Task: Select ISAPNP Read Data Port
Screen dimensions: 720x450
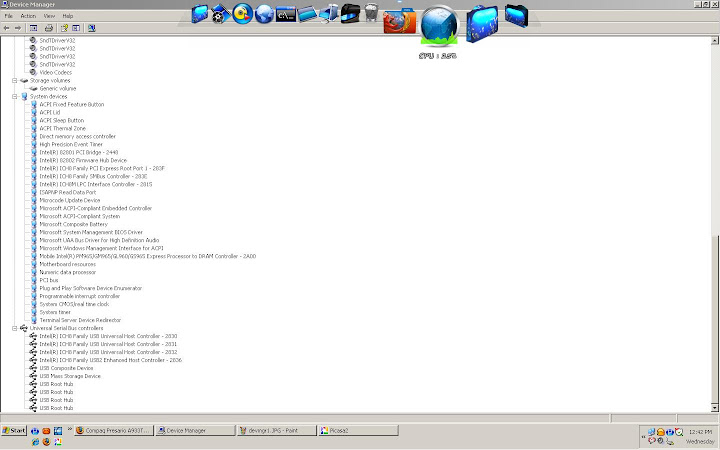Action: point(68,192)
